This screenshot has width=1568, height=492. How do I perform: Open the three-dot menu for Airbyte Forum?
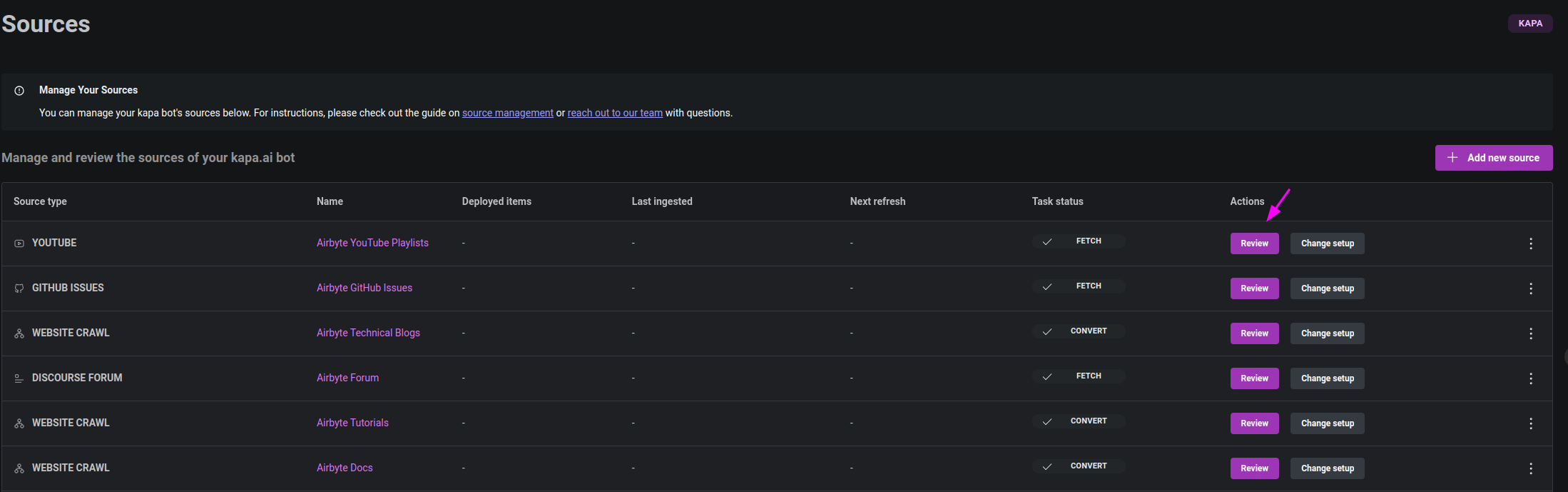point(1531,378)
